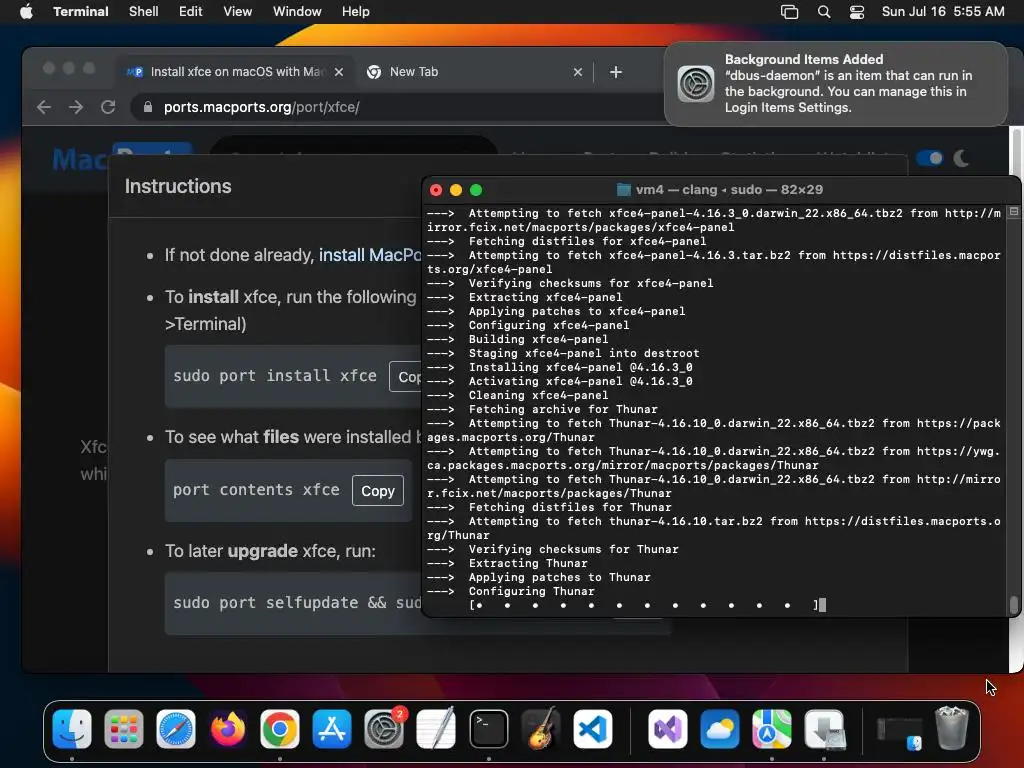Launch GarageBand from the Dock
This screenshot has width=1024, height=768.
pos(541,729)
